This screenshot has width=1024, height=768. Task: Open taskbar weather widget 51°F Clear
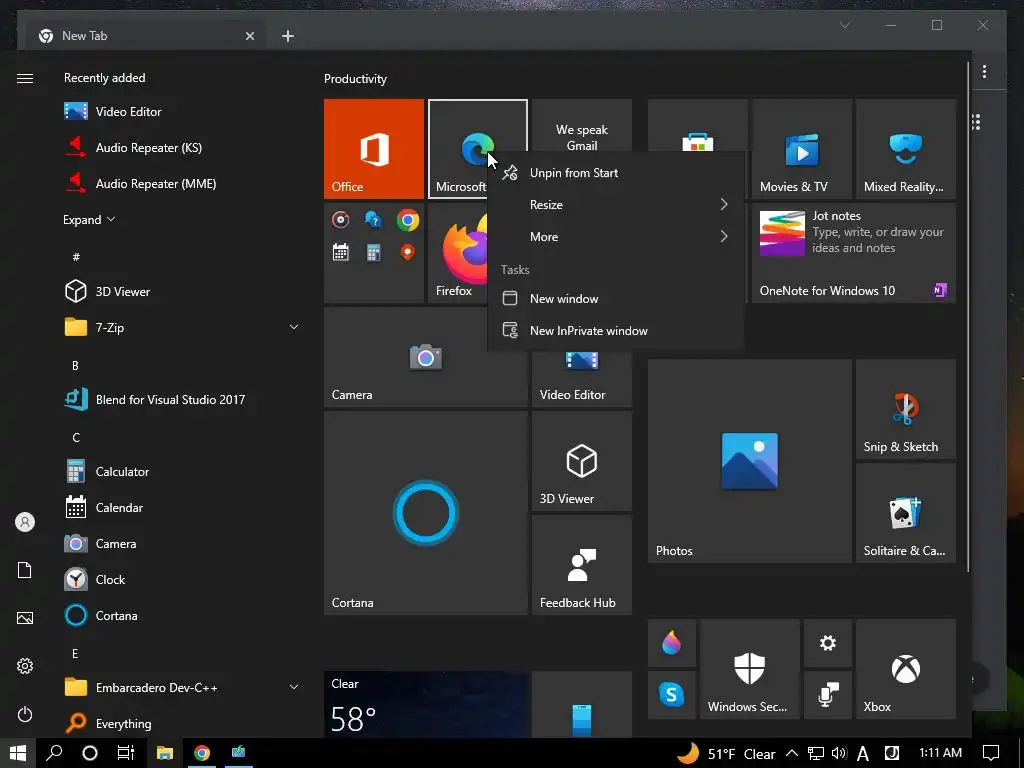(726, 754)
